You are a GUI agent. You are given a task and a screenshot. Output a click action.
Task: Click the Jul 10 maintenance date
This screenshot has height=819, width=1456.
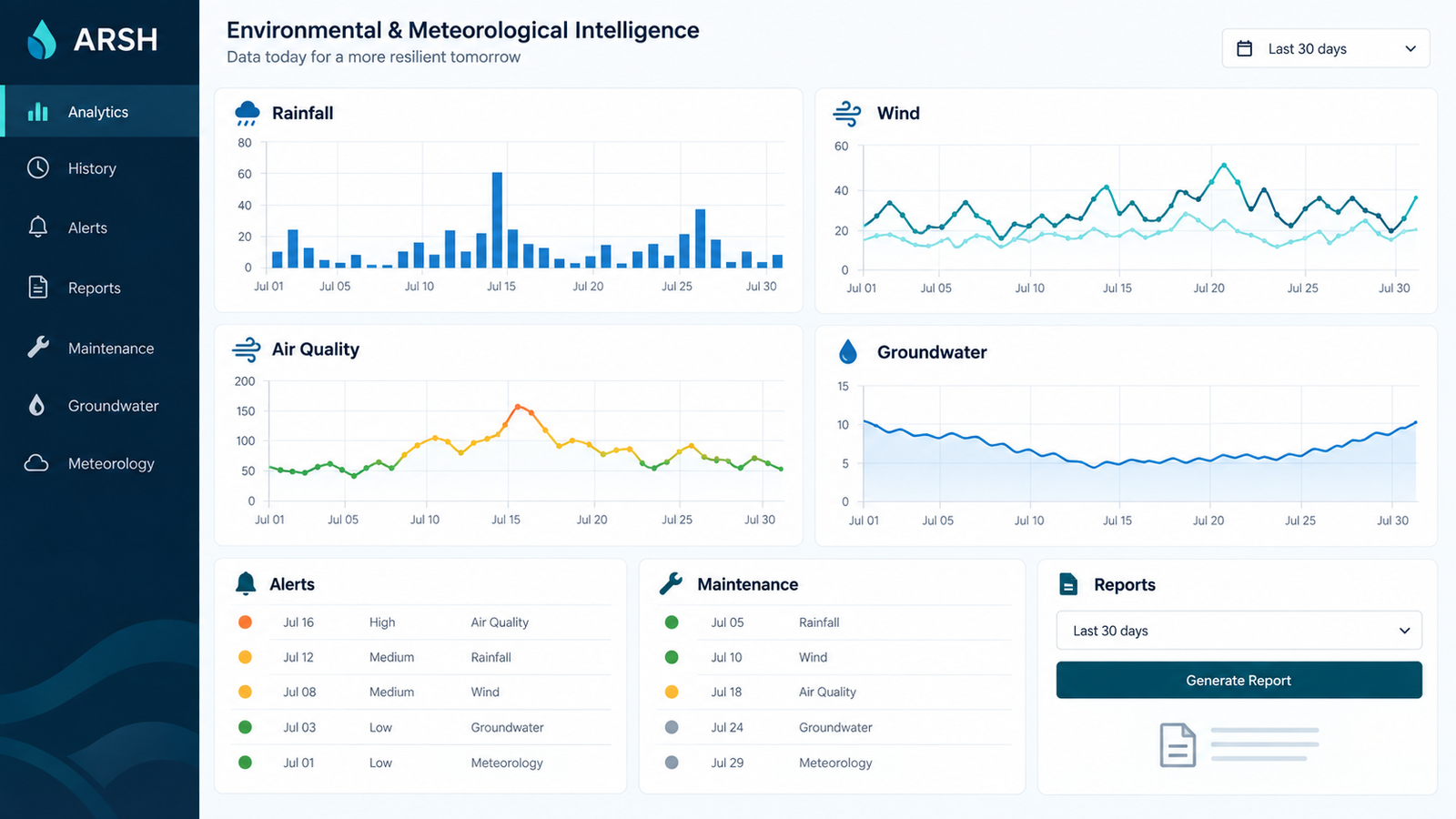click(726, 657)
